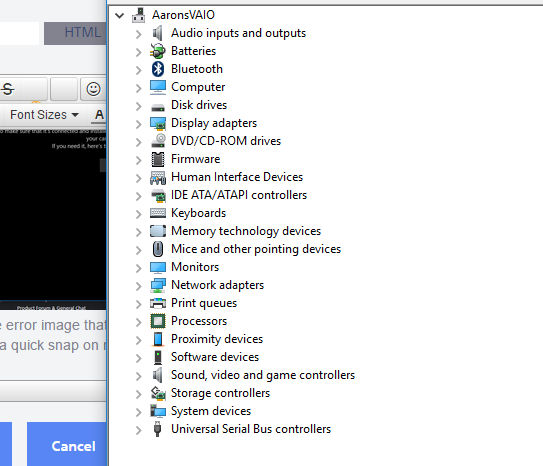Expand the Computer node
The image size is (543, 466).
coord(139,88)
